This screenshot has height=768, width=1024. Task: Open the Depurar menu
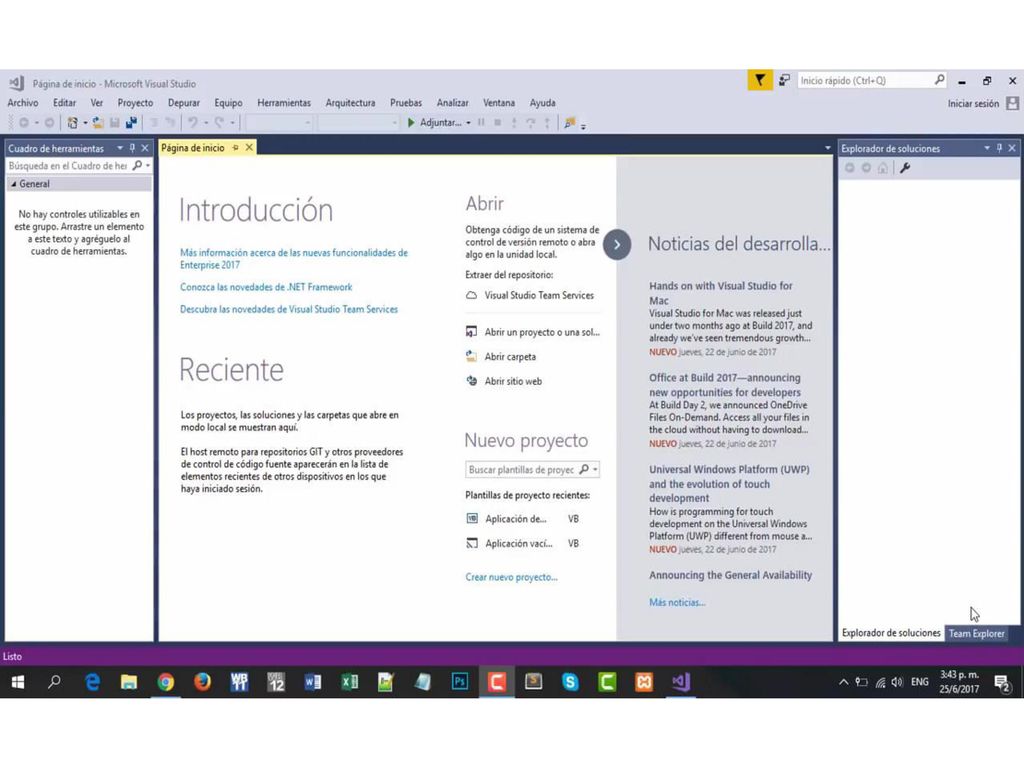[x=184, y=103]
